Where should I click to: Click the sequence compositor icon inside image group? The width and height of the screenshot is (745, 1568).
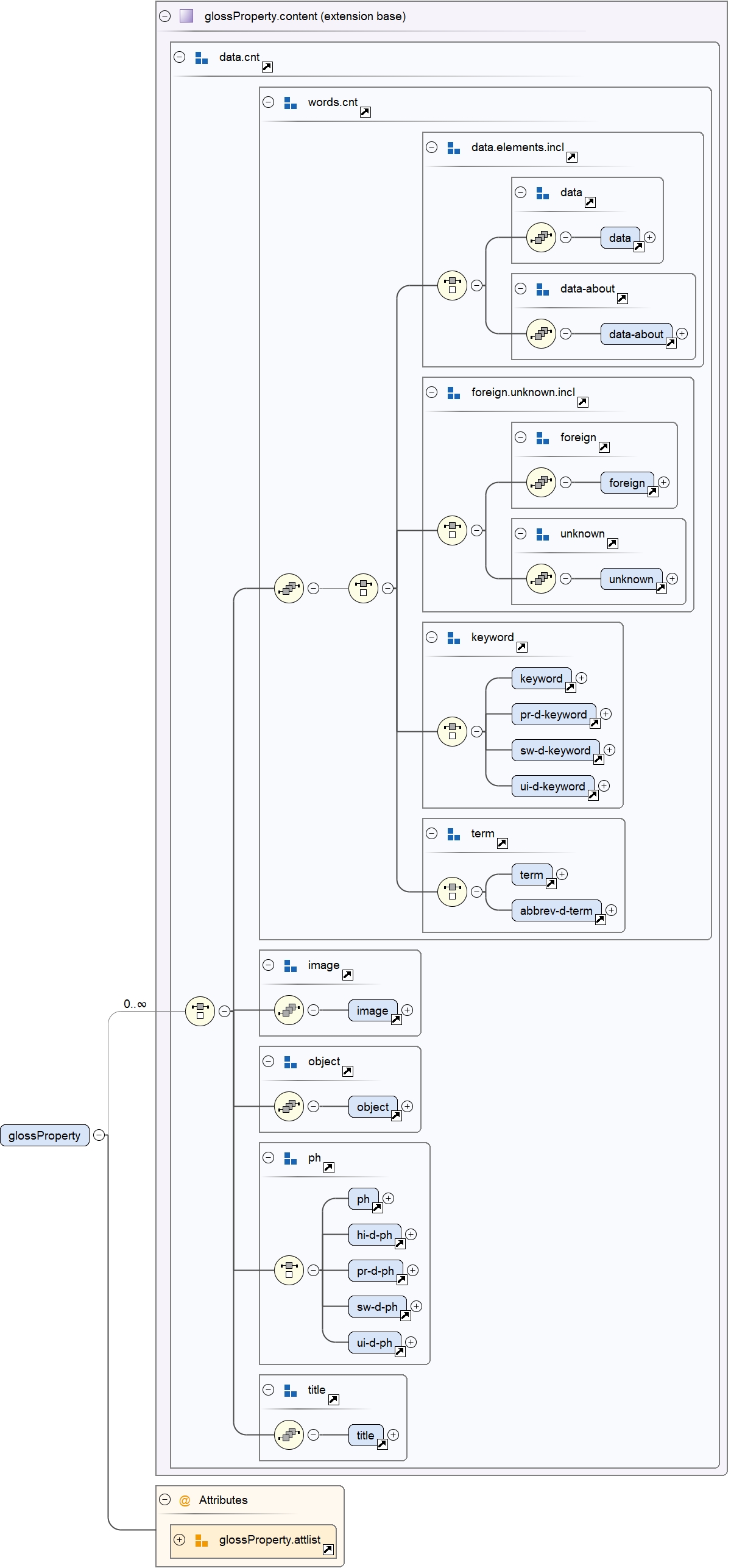[289, 1010]
